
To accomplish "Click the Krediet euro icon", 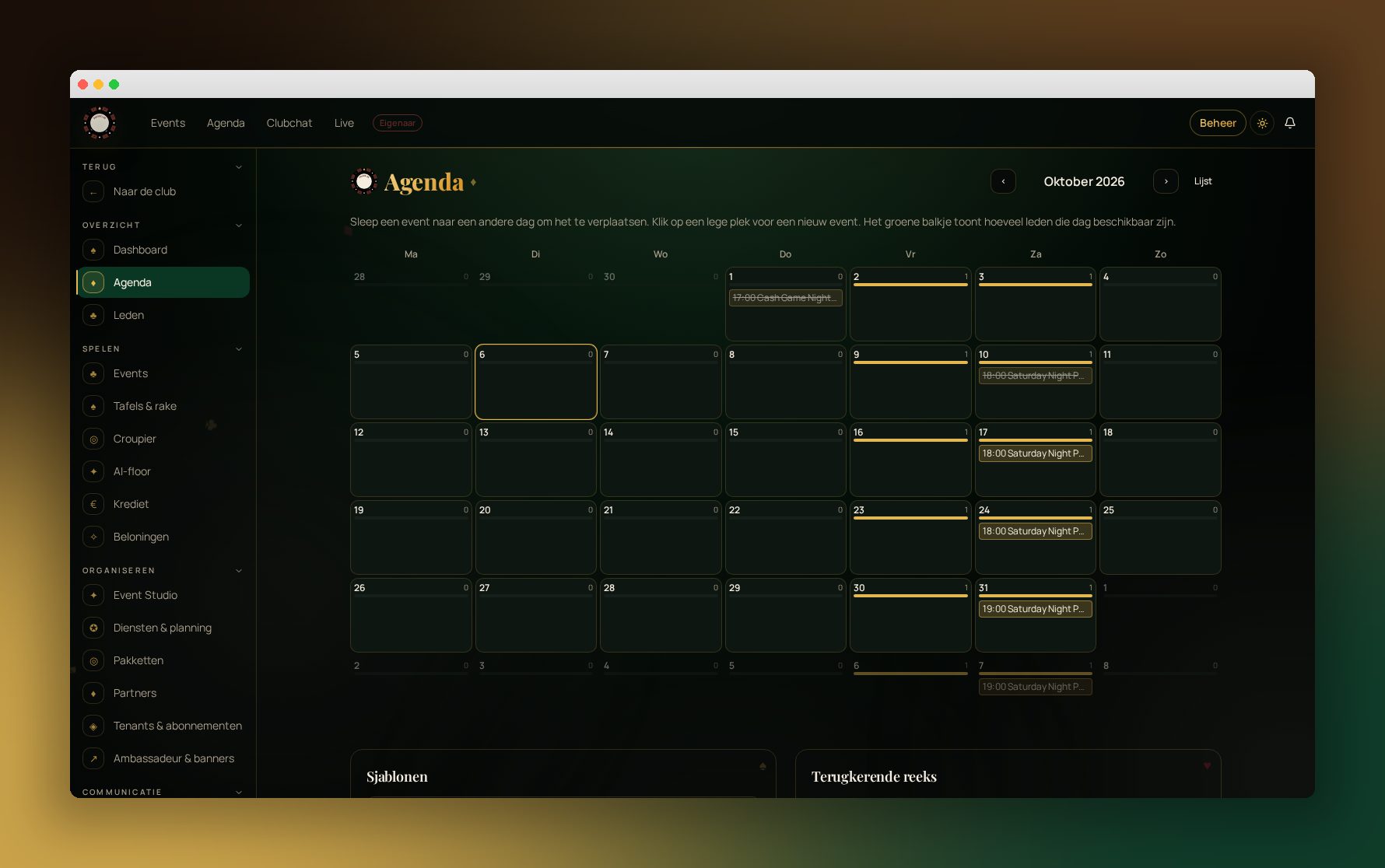I will (x=93, y=504).
